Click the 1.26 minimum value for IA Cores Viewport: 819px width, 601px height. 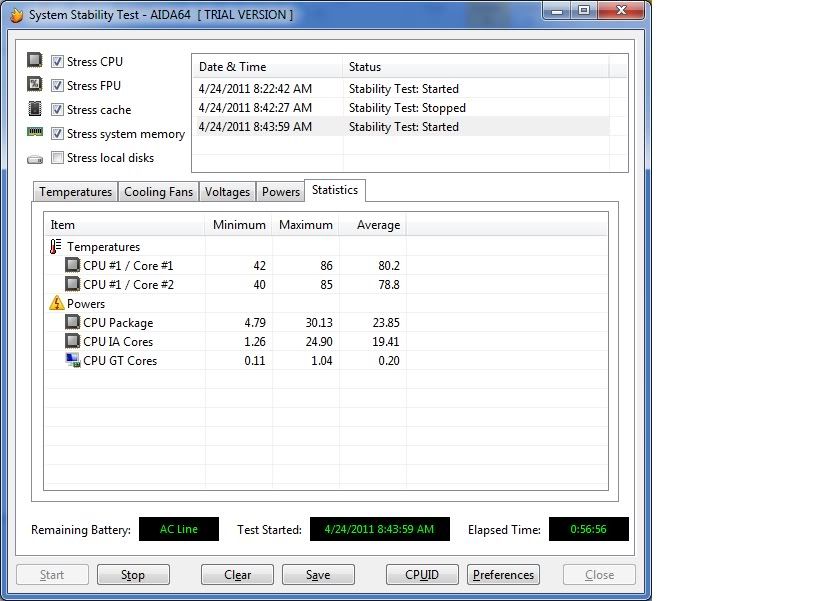[255, 341]
